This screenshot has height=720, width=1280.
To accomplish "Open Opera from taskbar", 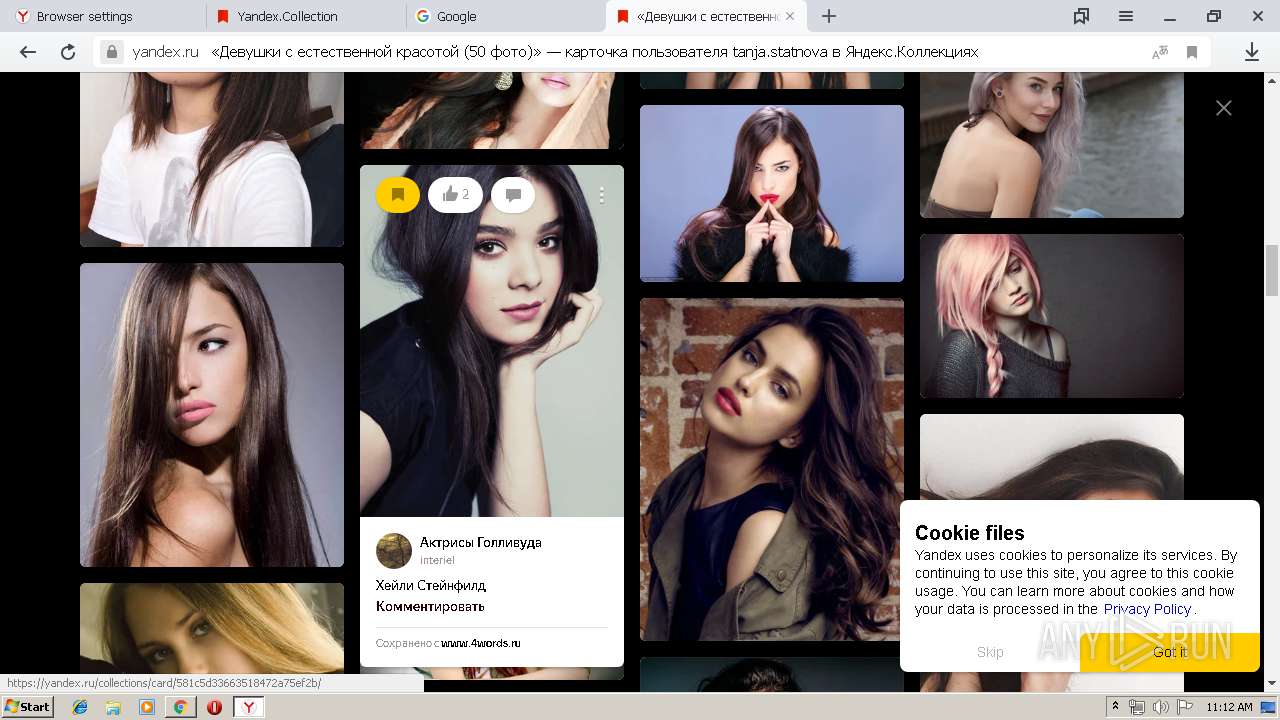I will pyautogui.click(x=214, y=707).
